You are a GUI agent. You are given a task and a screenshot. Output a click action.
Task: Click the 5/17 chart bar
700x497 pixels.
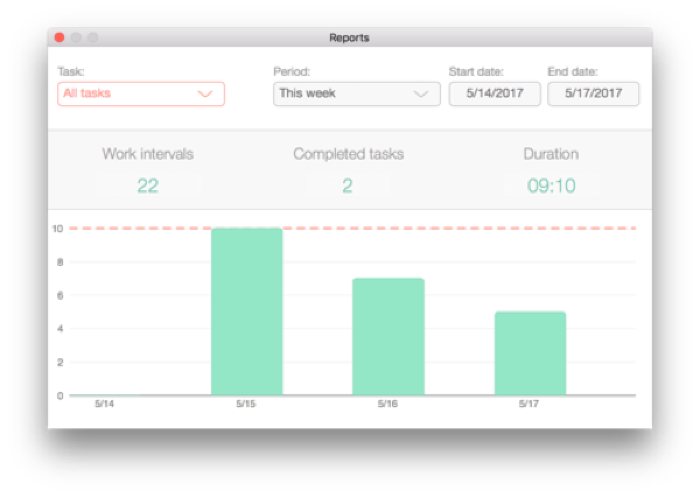coord(530,353)
